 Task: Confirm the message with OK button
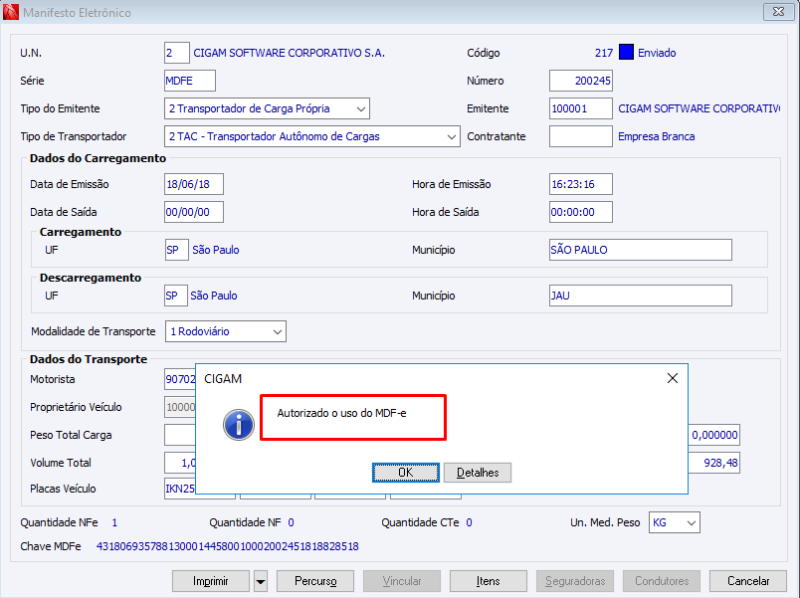click(406, 472)
